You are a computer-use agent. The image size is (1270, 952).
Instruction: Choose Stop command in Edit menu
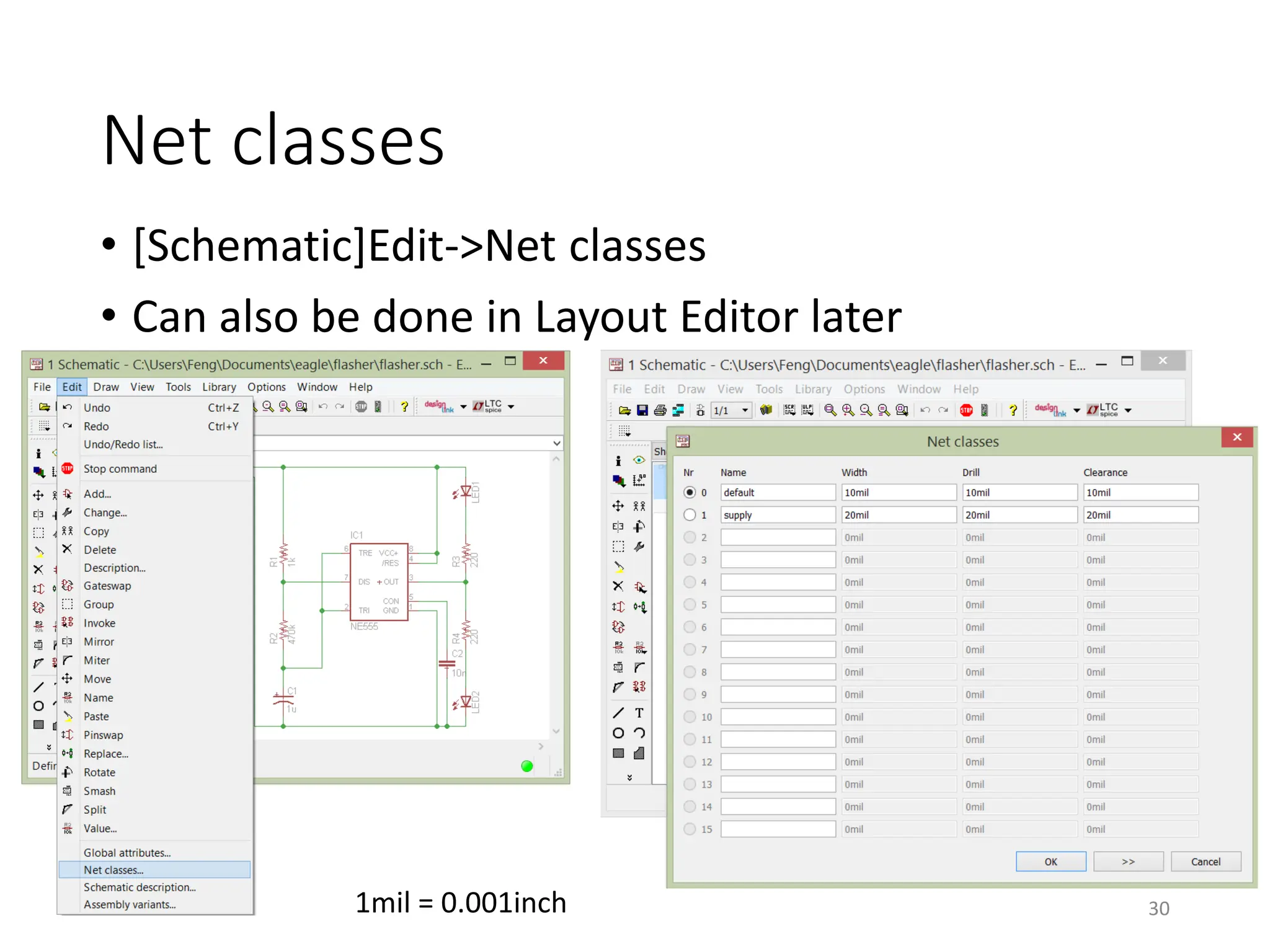tap(154, 469)
